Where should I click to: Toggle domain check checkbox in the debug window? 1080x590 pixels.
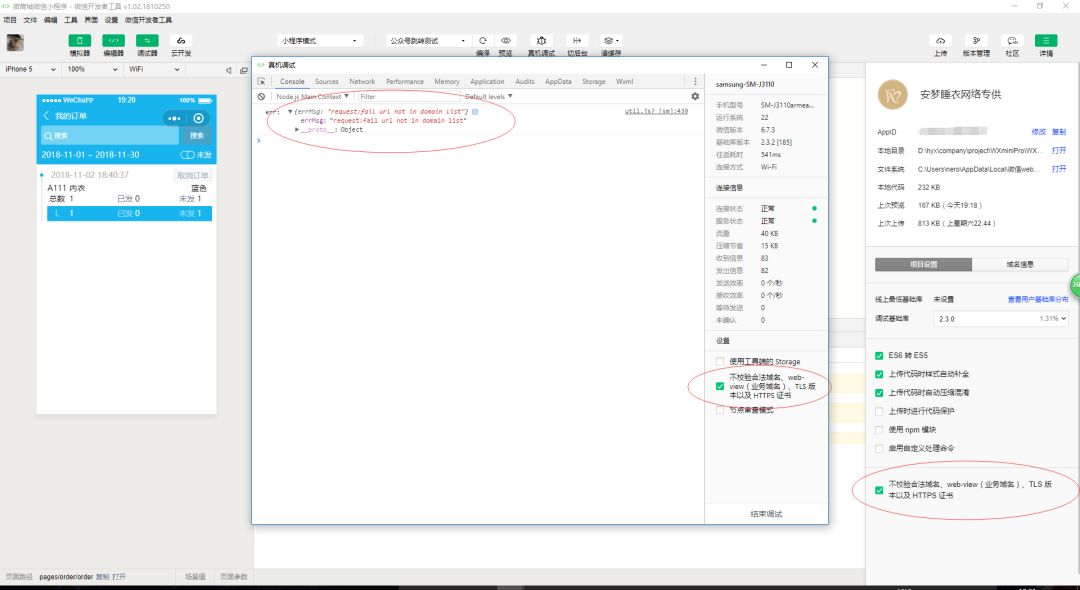[720, 386]
